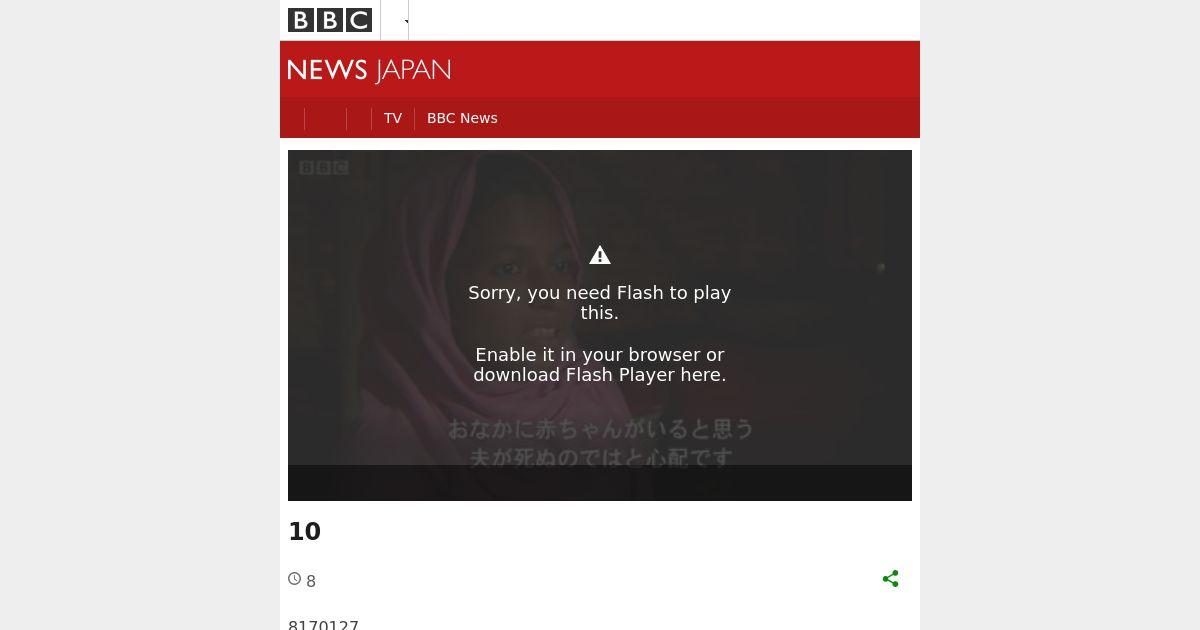Click the clock timestamp icon

click(295, 579)
